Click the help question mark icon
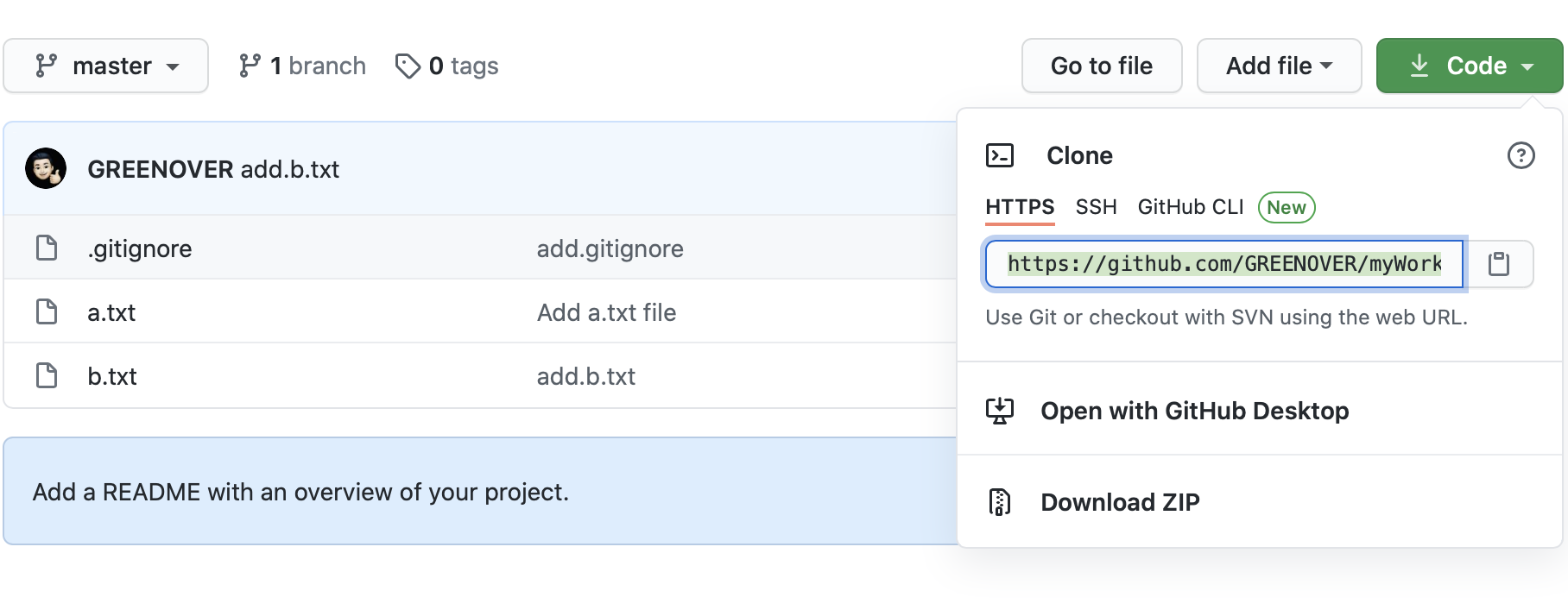Image resolution: width=1568 pixels, height=616 pixels. (1521, 155)
